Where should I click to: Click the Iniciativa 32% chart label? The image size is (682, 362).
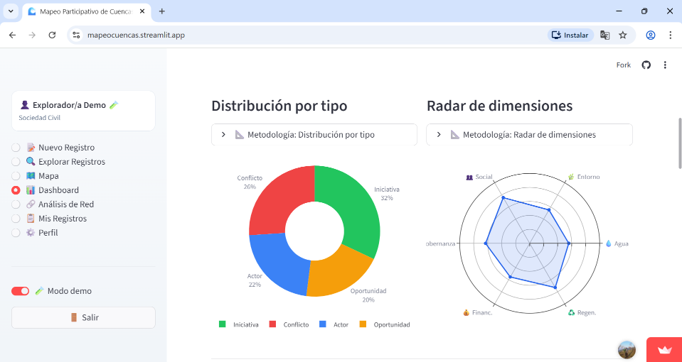(387, 194)
